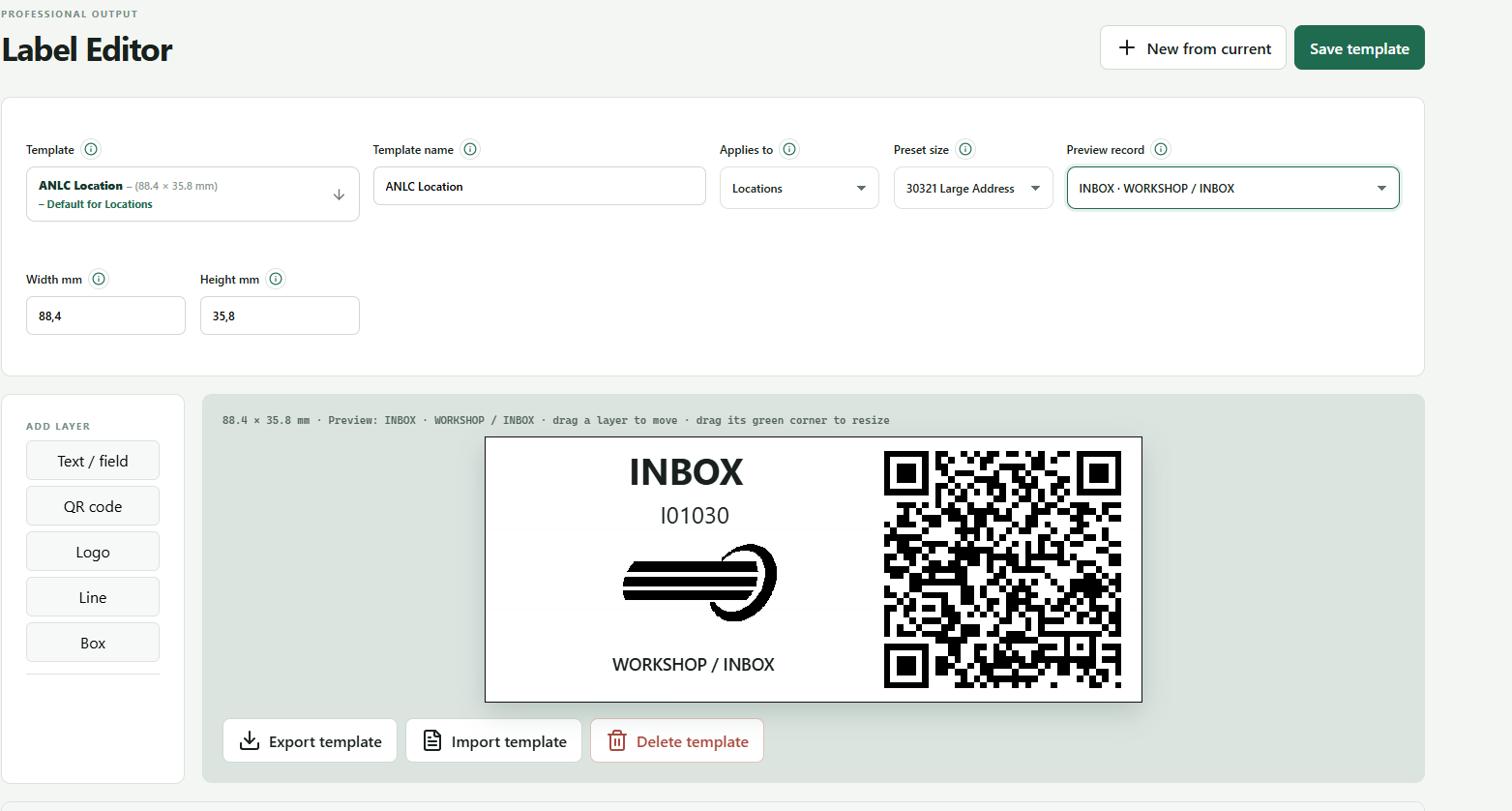Add a Text / field layer
The height and width of the screenshot is (811, 1512).
click(93, 461)
